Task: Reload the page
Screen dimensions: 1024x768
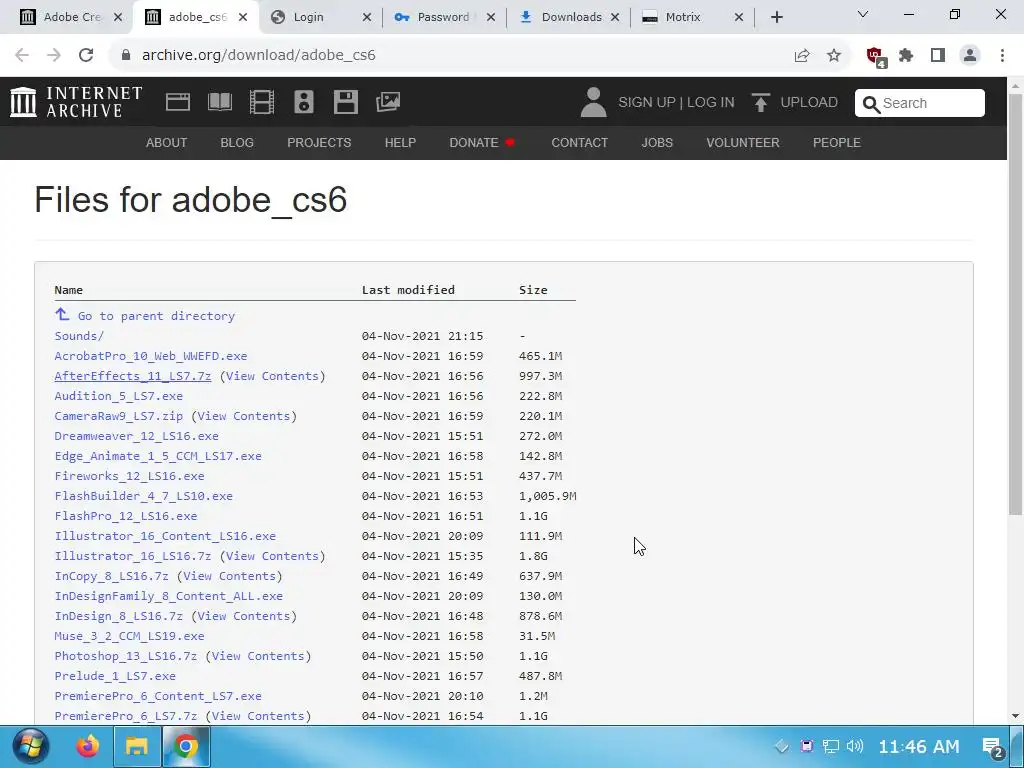Action: pyautogui.click(x=86, y=55)
